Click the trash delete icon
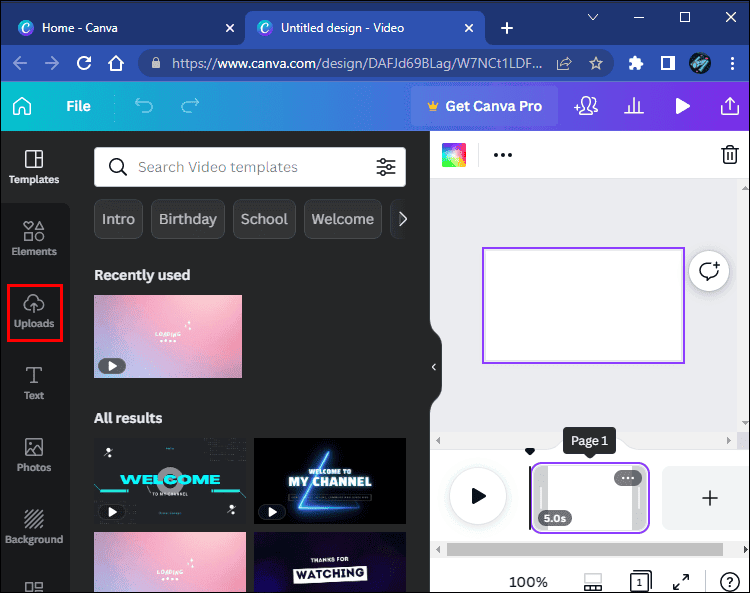 tap(730, 155)
